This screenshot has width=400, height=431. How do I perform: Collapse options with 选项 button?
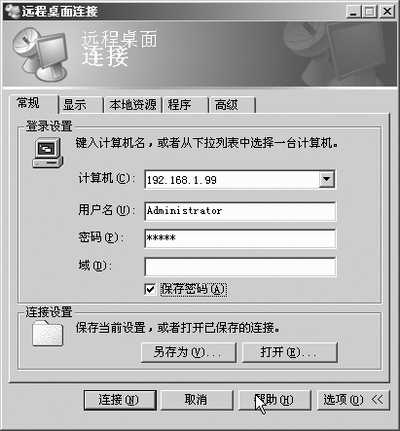[x=353, y=400]
